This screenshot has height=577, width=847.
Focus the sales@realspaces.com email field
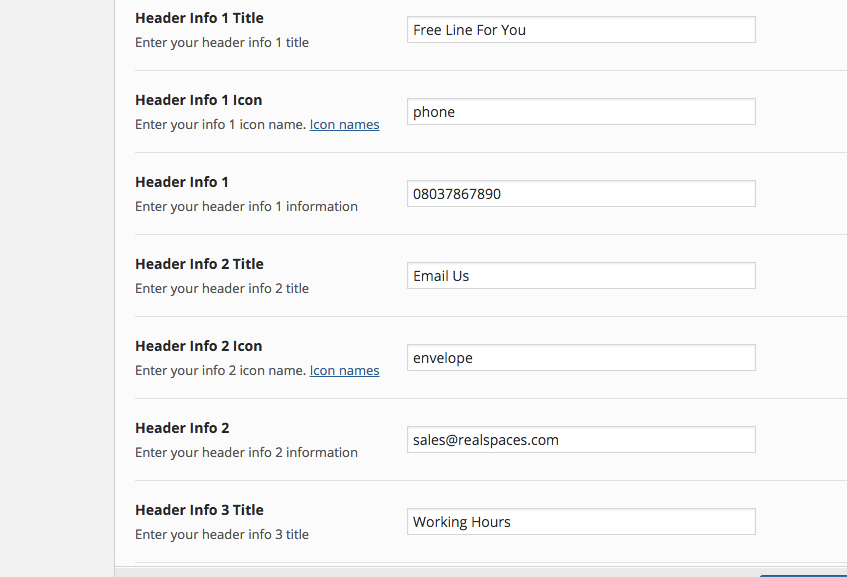click(581, 440)
